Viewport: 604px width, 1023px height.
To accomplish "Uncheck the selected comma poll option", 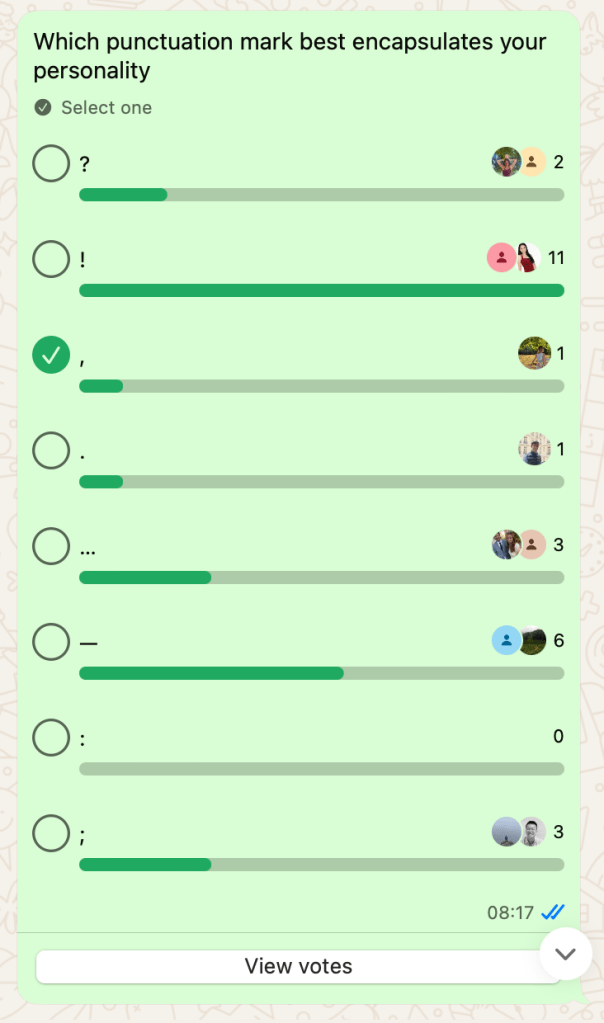I will point(51,354).
